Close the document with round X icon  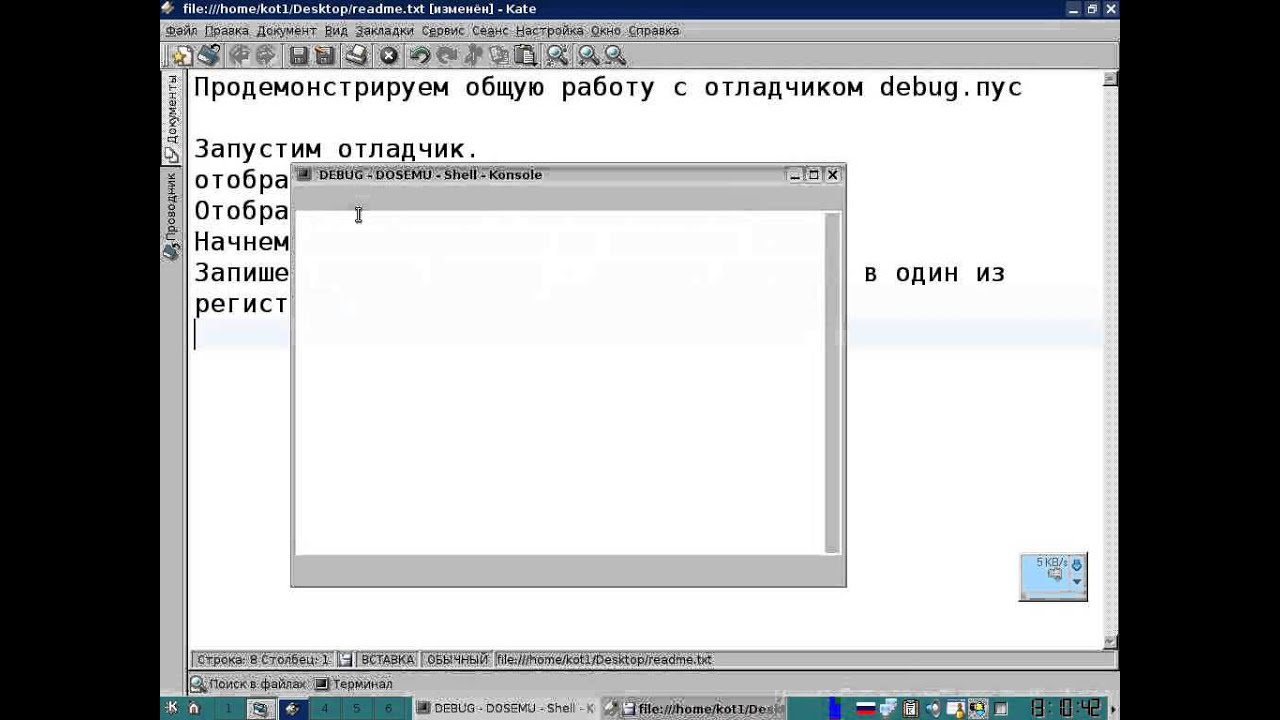pos(389,56)
